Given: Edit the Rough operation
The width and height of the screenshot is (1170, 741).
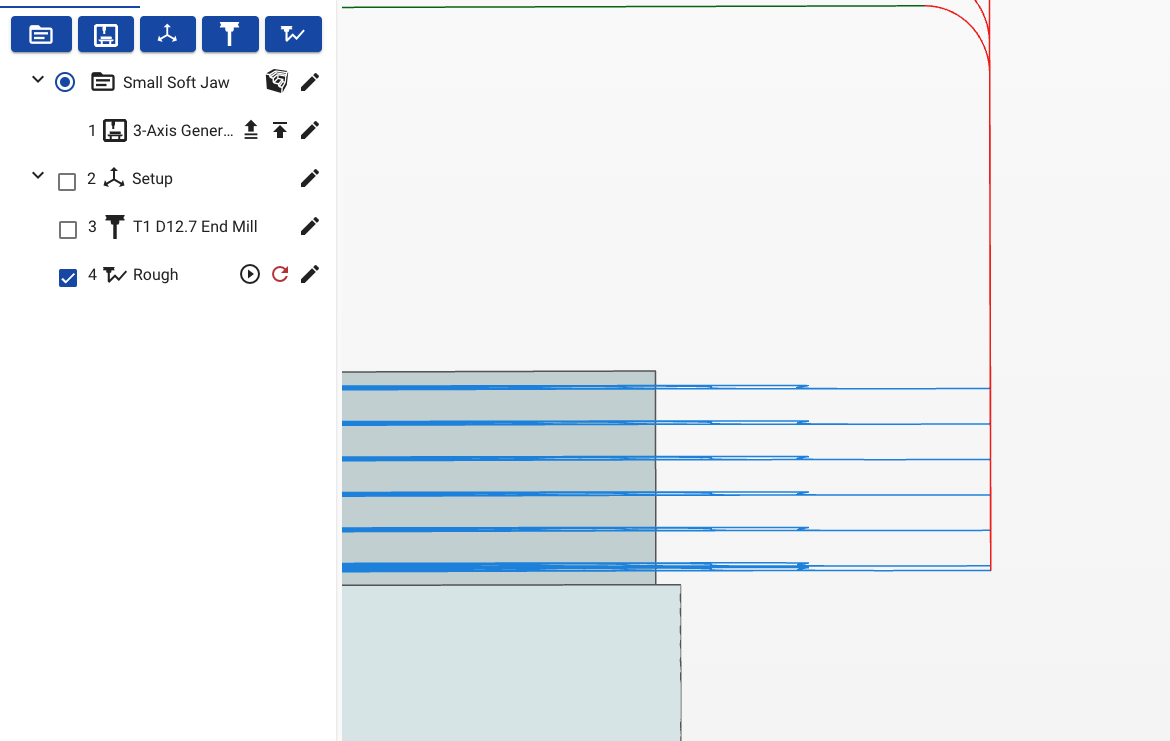Looking at the screenshot, I should pos(310,274).
